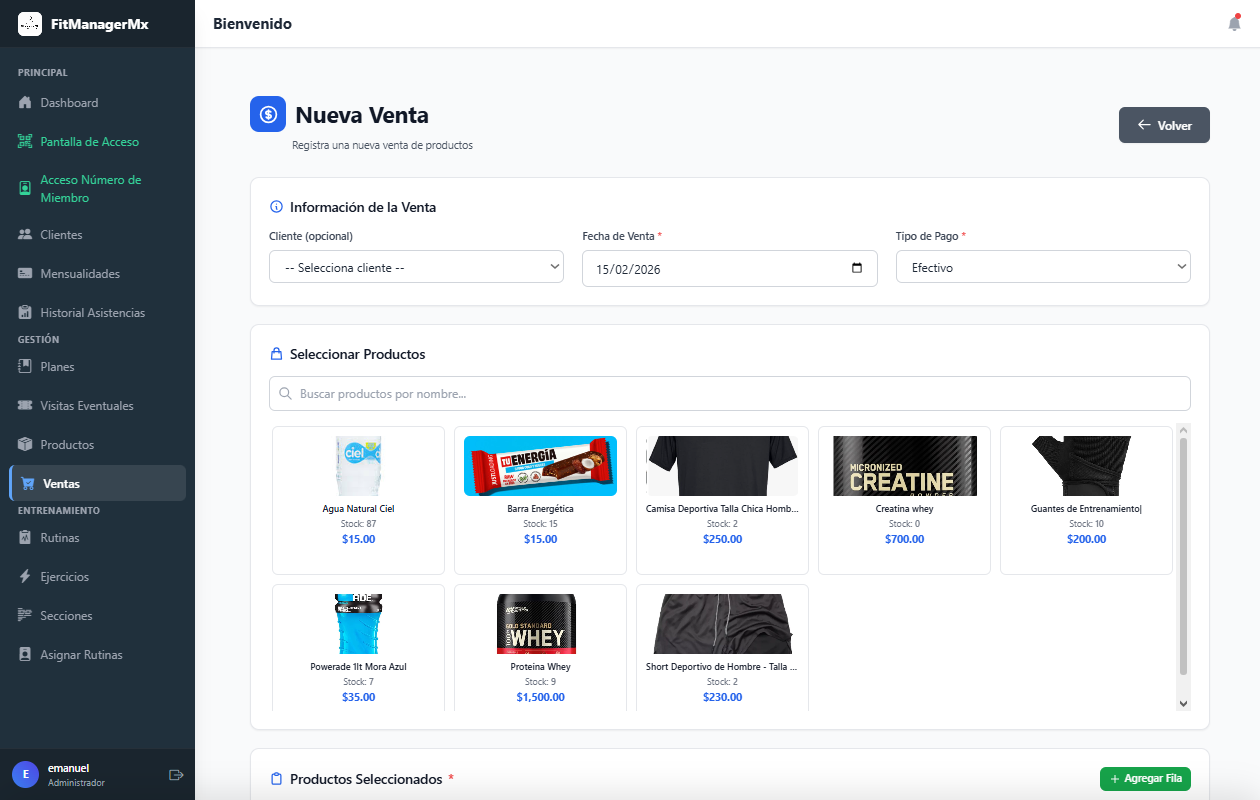Open Productos via the box icon
The height and width of the screenshot is (800, 1260).
click(25, 444)
